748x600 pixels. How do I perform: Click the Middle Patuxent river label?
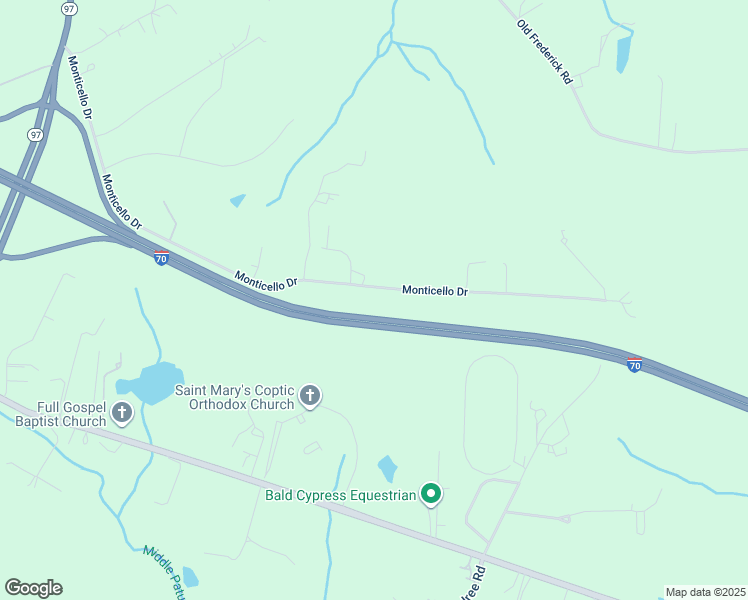pos(165,573)
